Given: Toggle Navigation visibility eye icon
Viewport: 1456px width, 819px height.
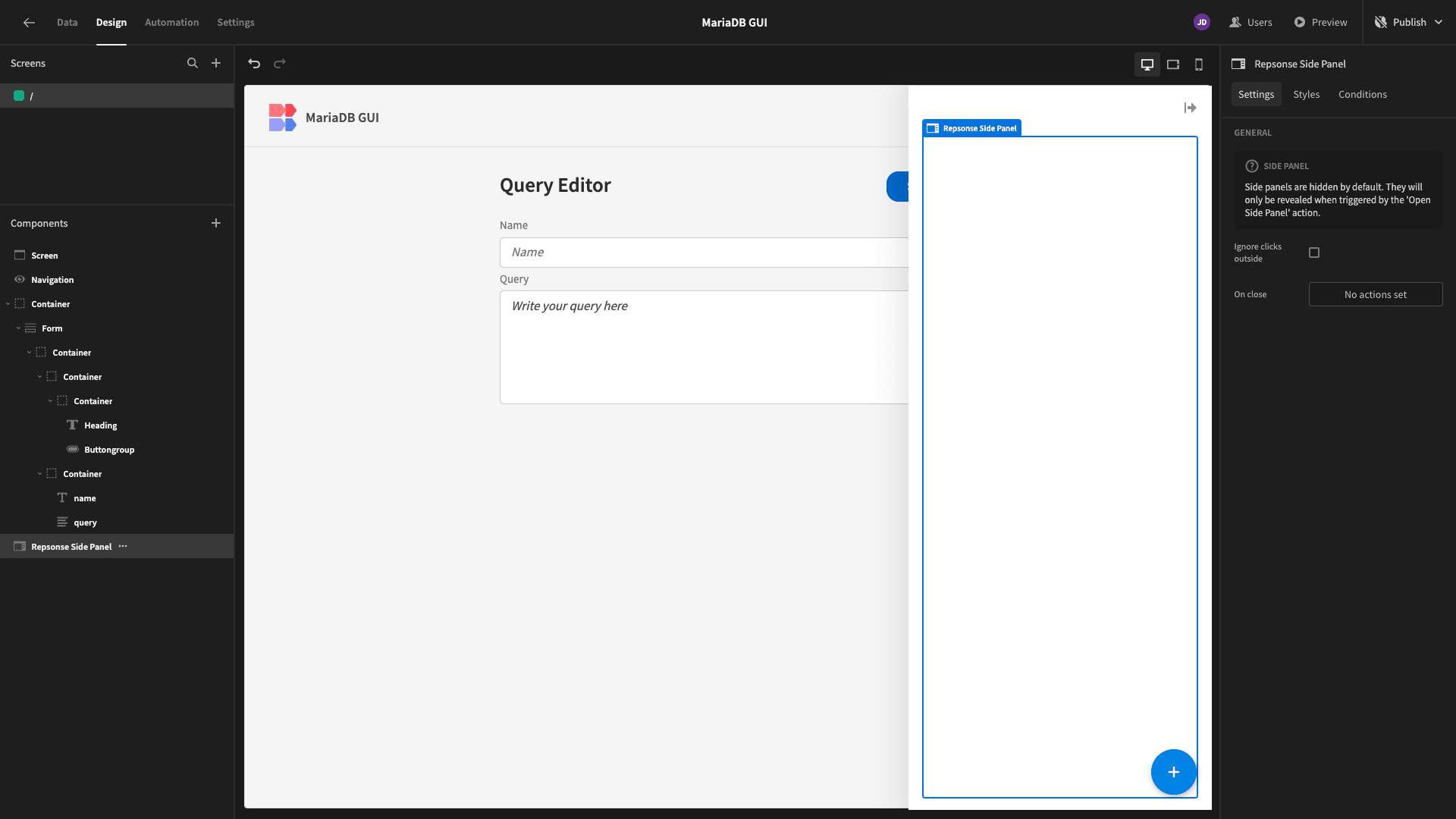Looking at the screenshot, I should tap(20, 280).
